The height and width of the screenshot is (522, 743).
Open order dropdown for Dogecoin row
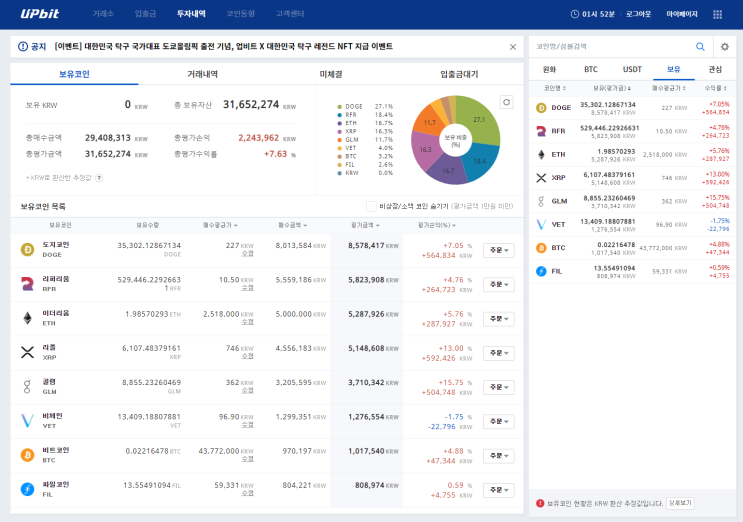(x=499, y=250)
